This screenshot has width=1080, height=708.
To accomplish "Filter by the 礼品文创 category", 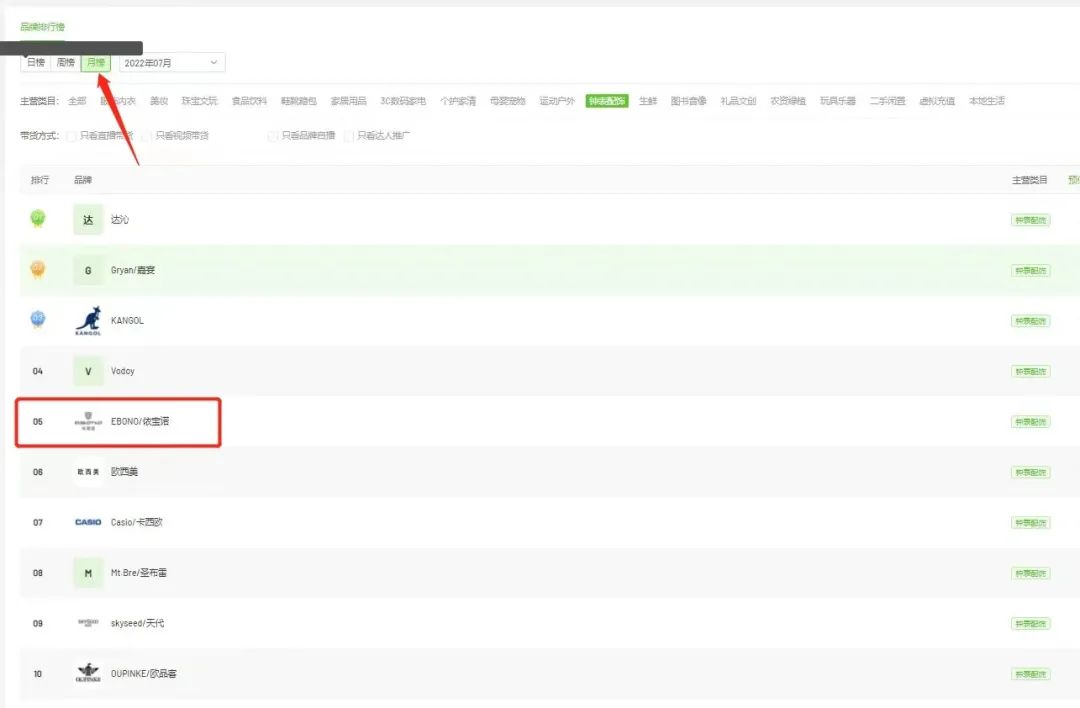I will click(738, 101).
